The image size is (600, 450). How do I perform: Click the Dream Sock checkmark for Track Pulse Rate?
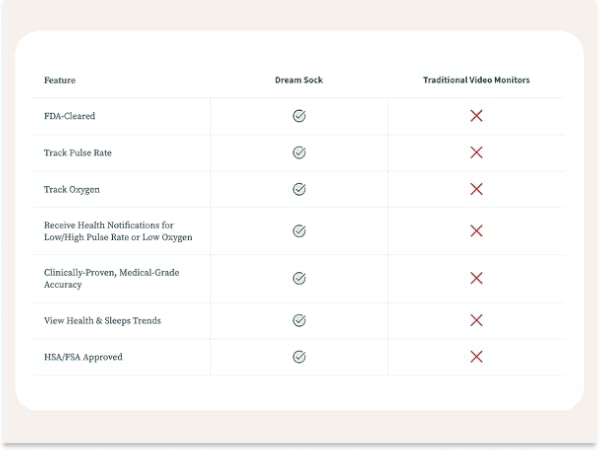(299, 153)
